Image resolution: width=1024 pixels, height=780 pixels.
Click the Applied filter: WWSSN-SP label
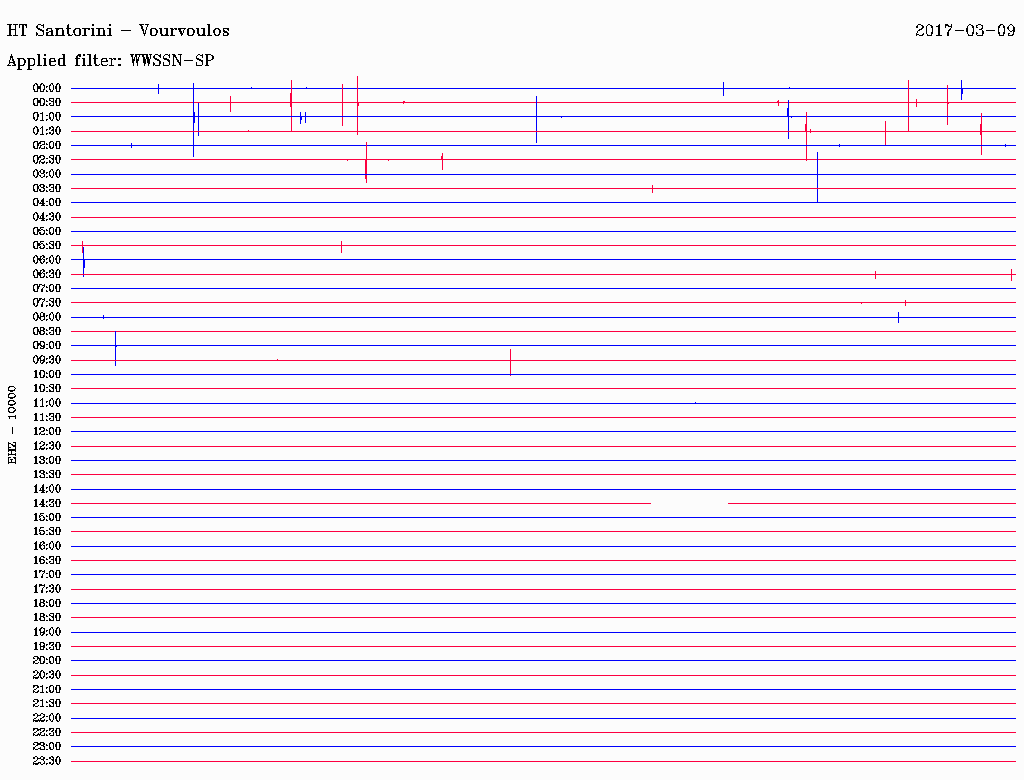110,61
